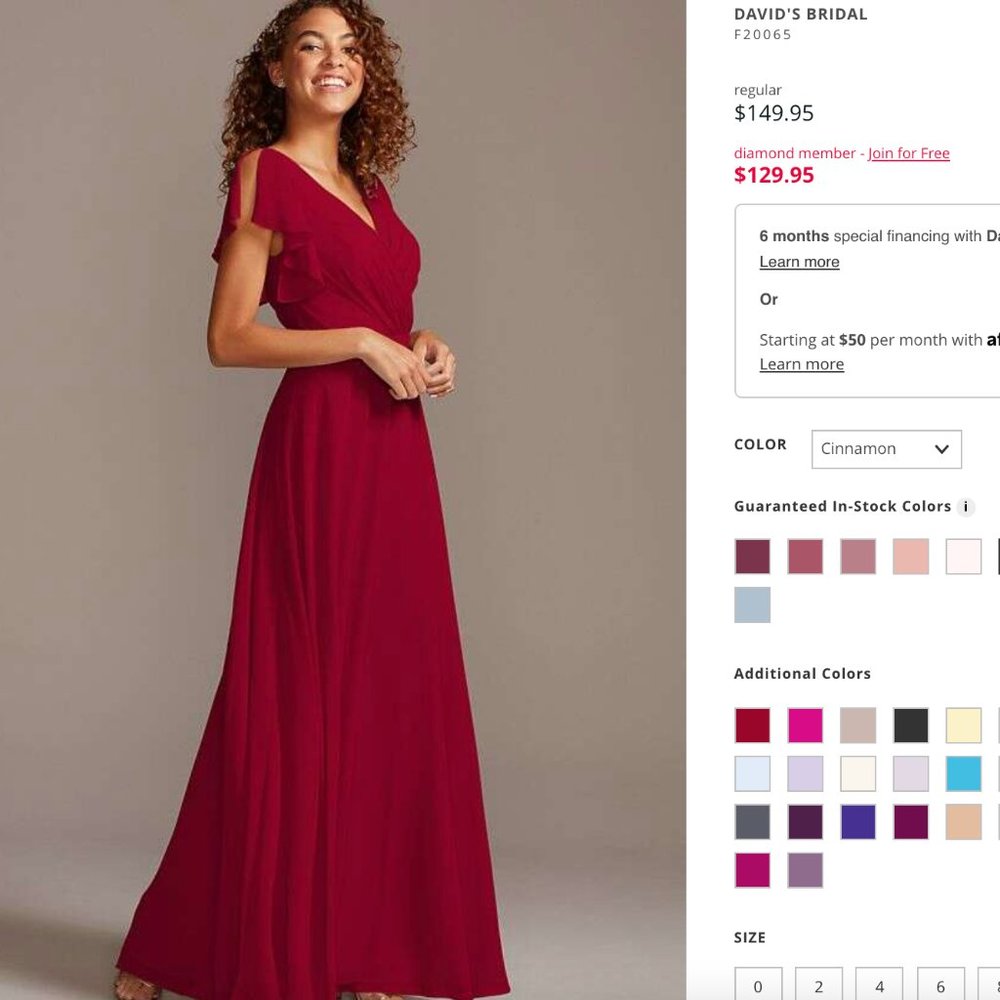Screen dimensions: 1000x1000
Task: Select size 0 for the dress
Action: click(757, 985)
